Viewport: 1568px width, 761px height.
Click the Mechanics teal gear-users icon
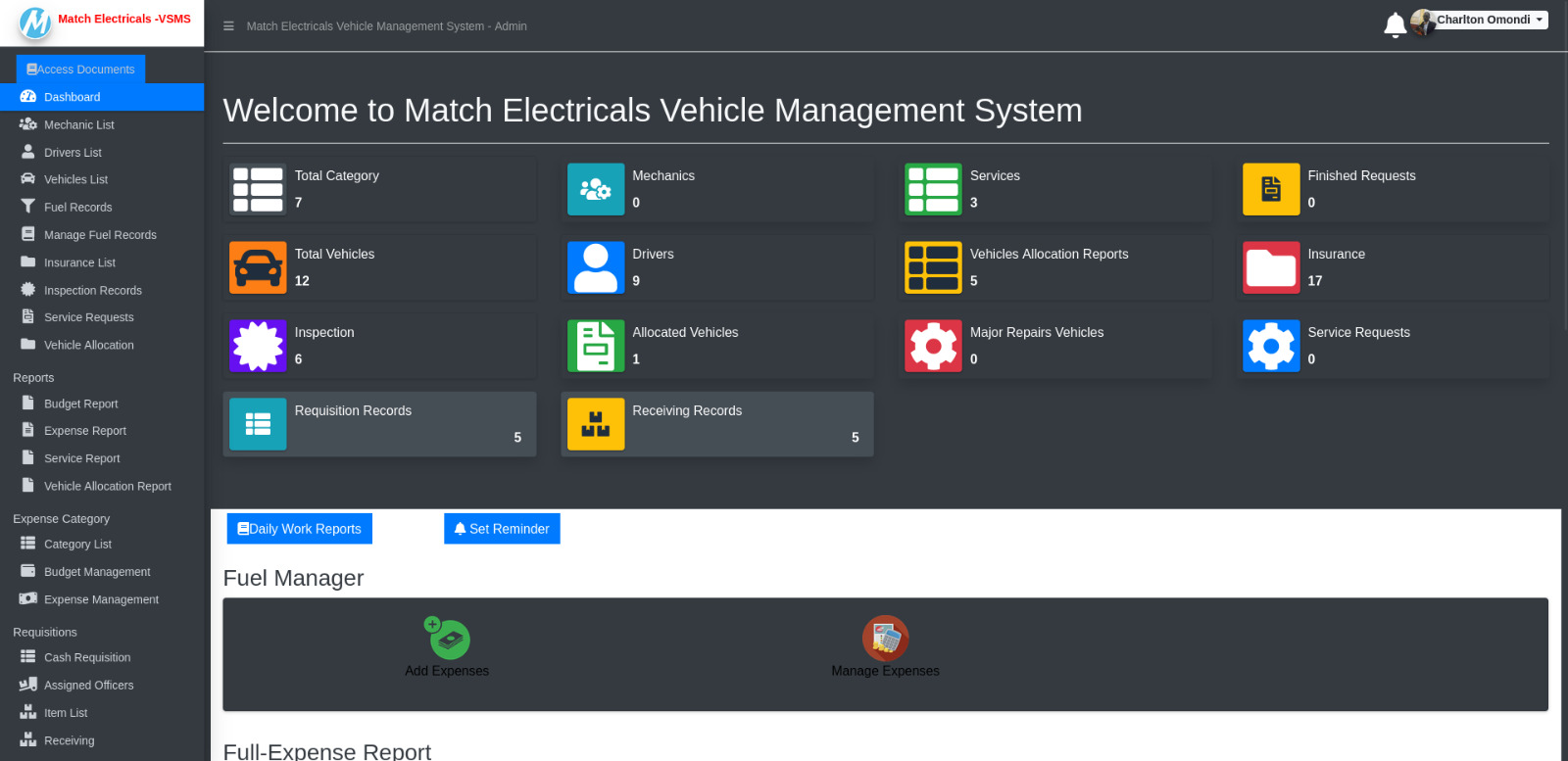(596, 189)
